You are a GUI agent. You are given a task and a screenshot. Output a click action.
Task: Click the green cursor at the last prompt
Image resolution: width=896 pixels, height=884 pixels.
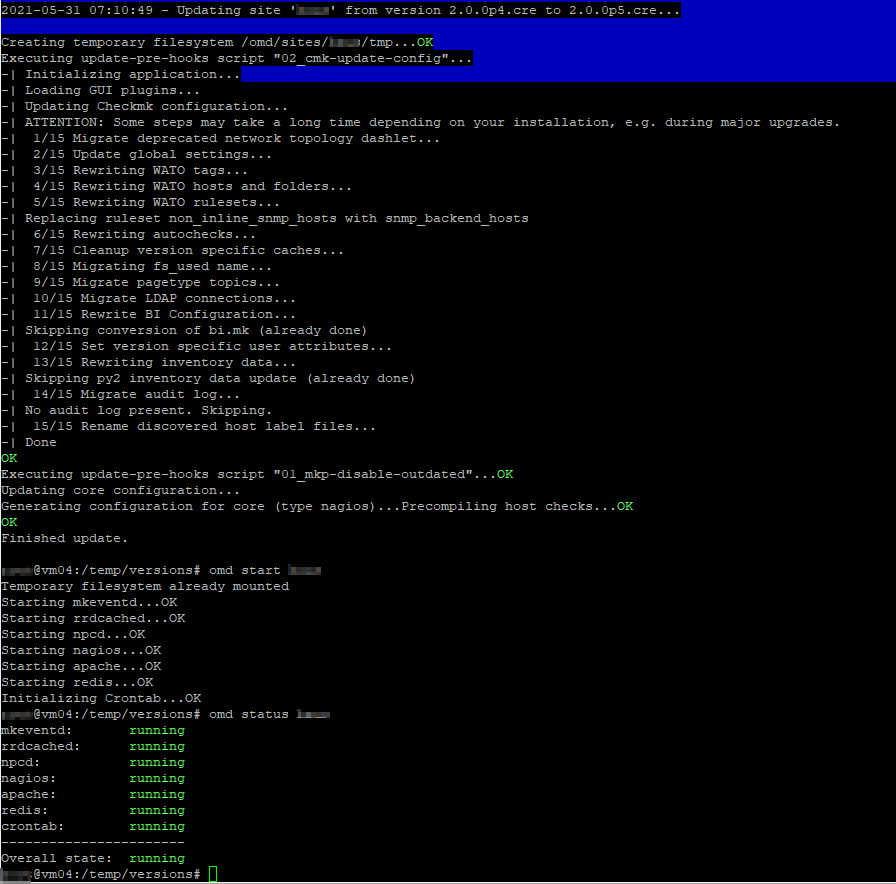point(213,875)
